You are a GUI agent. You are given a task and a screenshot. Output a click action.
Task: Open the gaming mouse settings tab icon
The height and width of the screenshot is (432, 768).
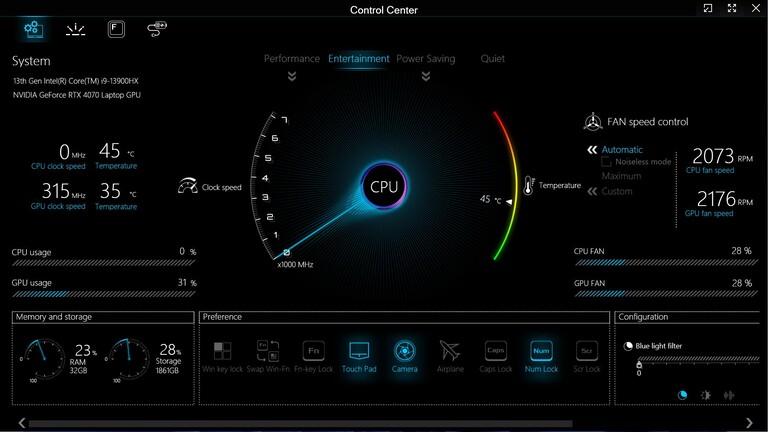pos(157,29)
